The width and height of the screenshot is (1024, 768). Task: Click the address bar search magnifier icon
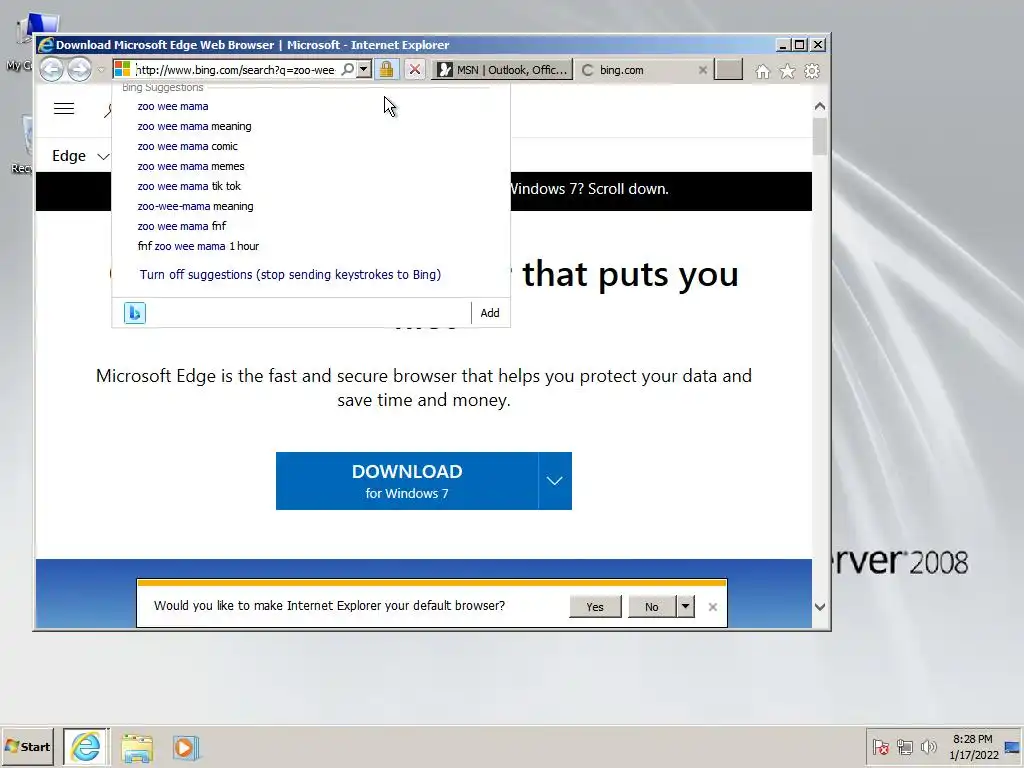[x=348, y=69]
